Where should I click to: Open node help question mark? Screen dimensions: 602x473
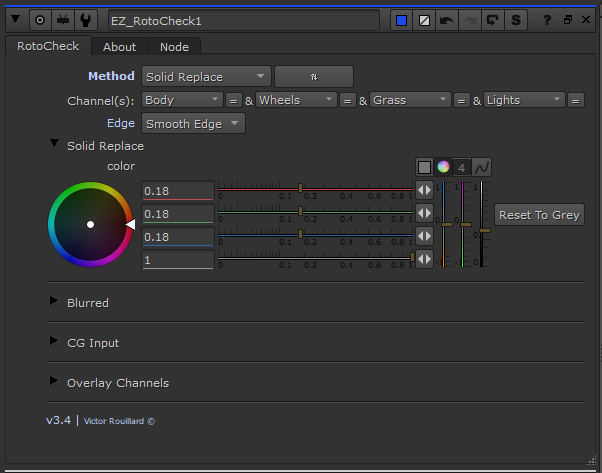coord(546,20)
